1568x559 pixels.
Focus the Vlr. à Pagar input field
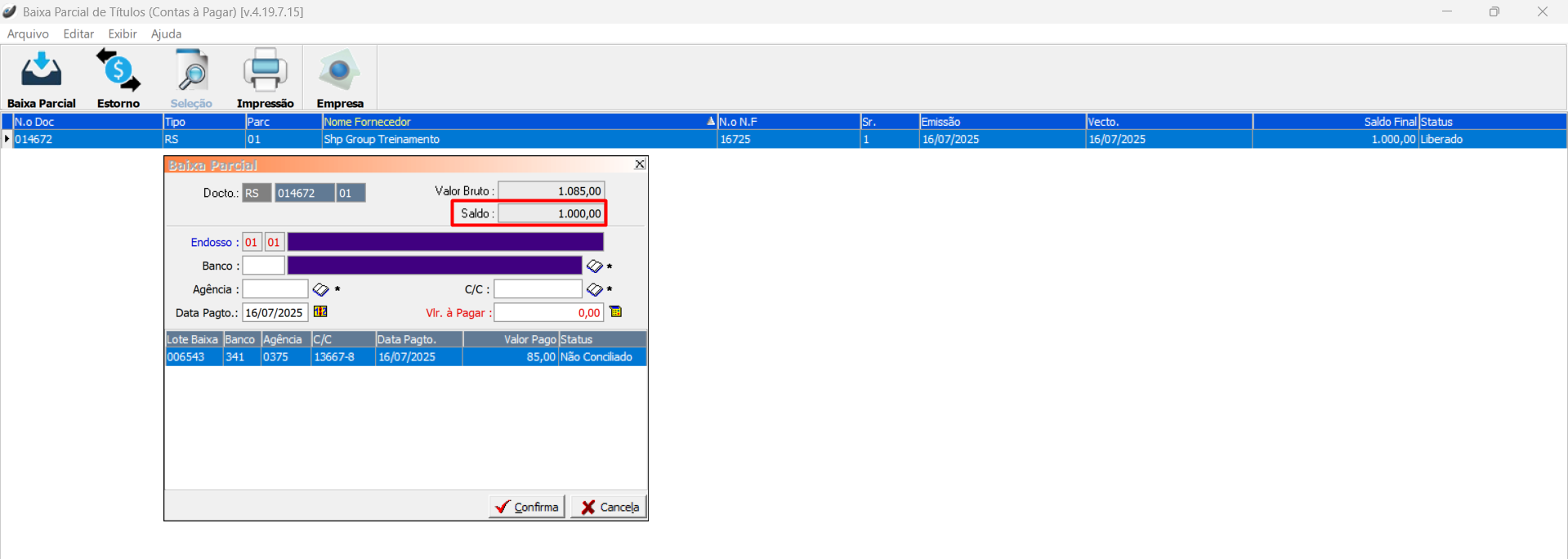coord(548,313)
